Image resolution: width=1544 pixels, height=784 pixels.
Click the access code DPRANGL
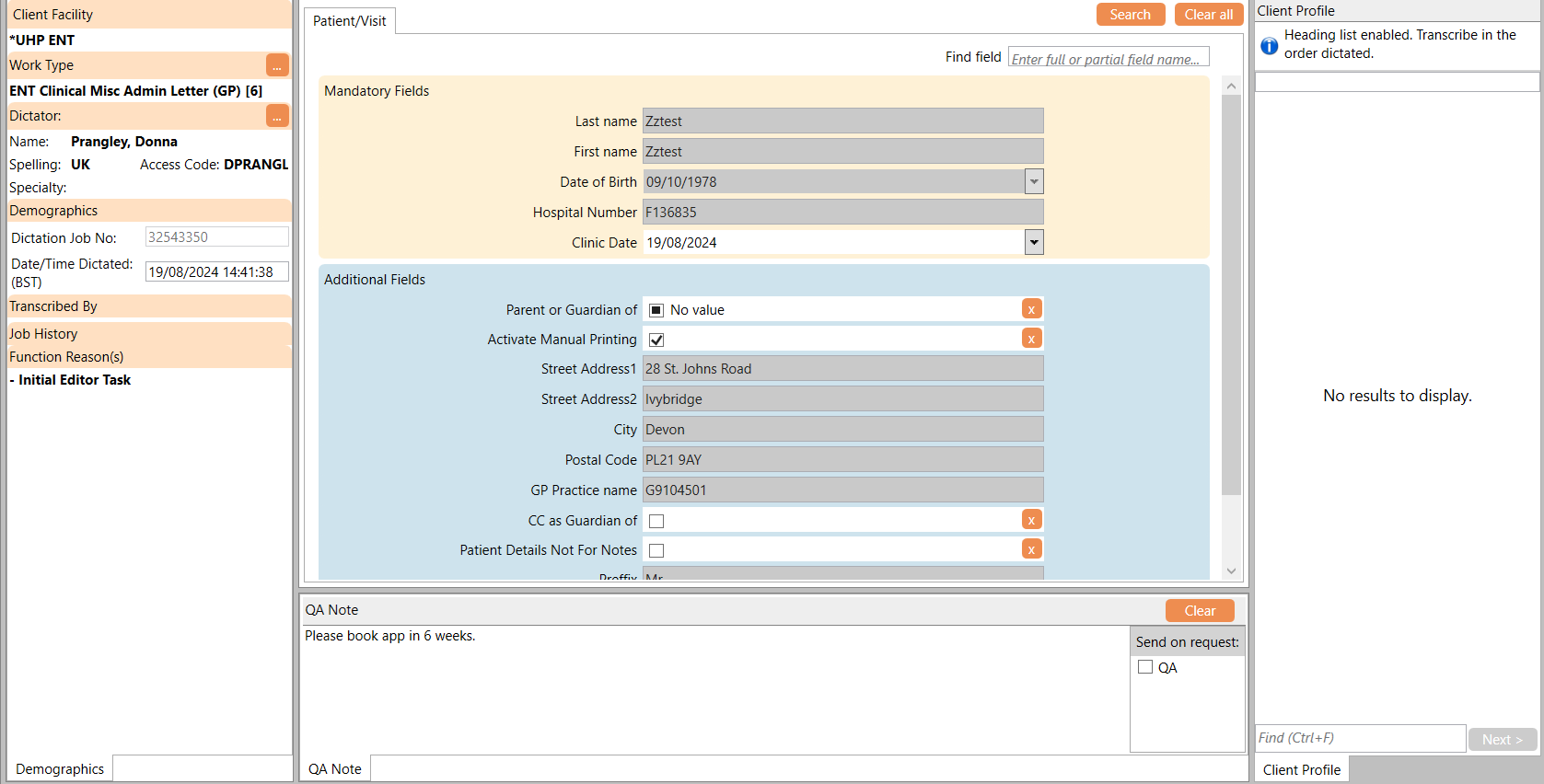coord(256,165)
